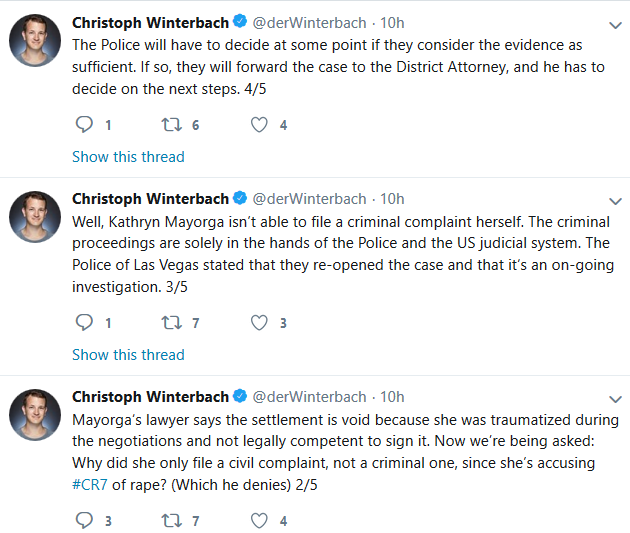Reply to the 4/5 tweet

pos(85,125)
